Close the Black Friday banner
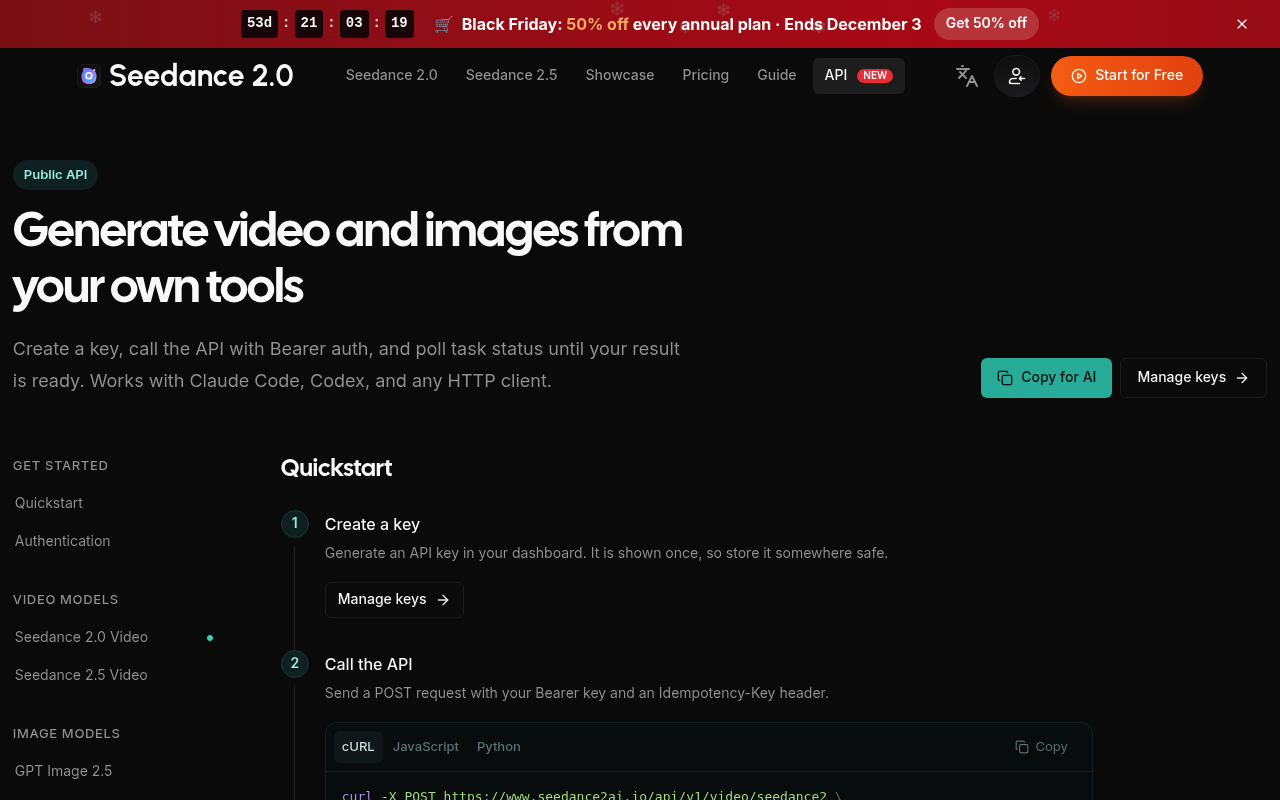 coord(1242,24)
